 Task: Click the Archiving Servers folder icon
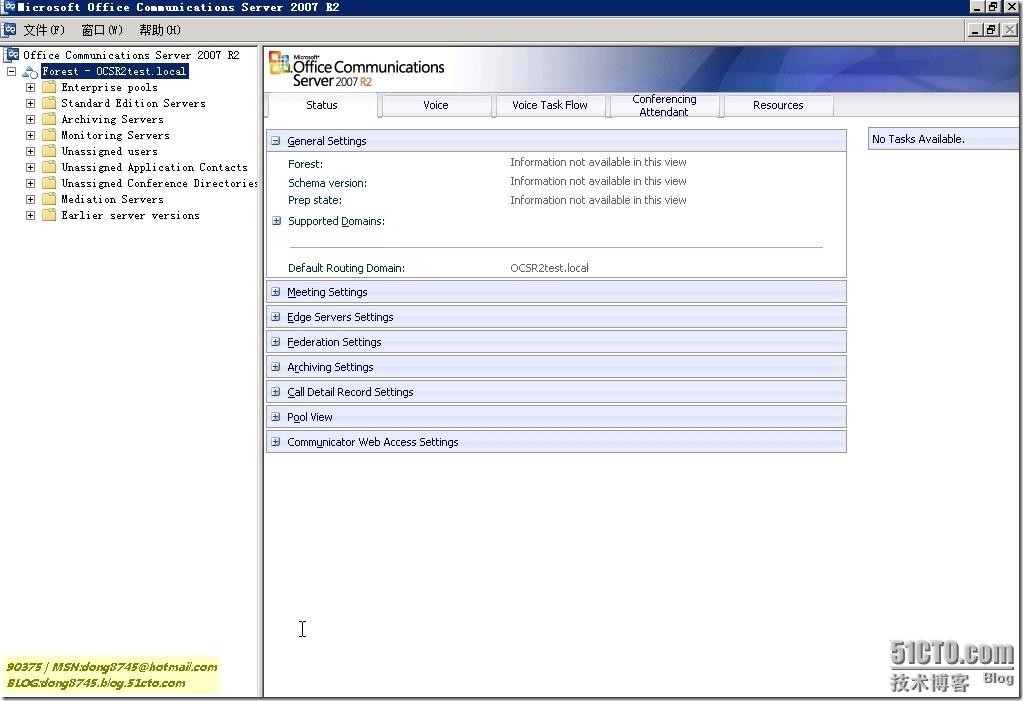(x=49, y=119)
